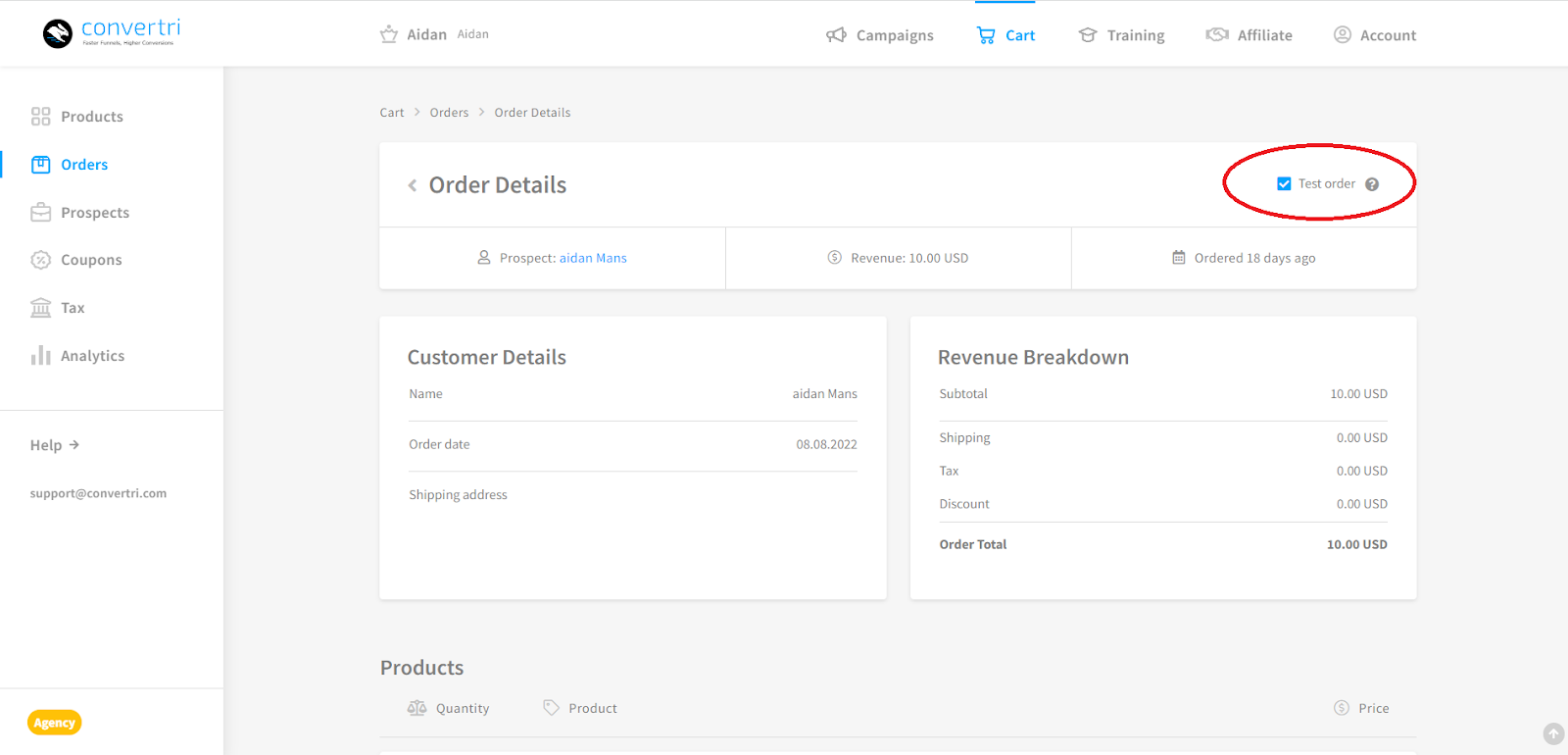The width and height of the screenshot is (1568, 755).
Task: Open the aidan Mans prospect link
Action: point(593,259)
